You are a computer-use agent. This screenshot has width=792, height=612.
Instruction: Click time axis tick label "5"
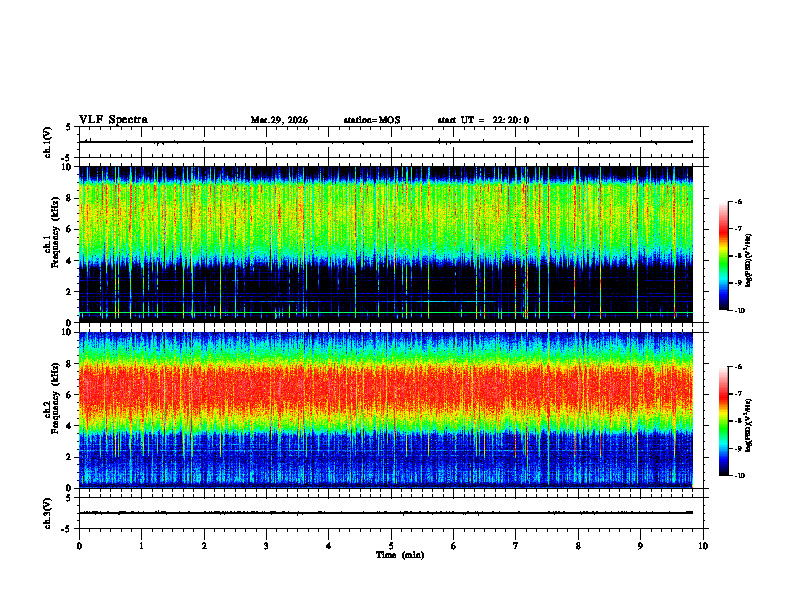pyautogui.click(x=391, y=546)
